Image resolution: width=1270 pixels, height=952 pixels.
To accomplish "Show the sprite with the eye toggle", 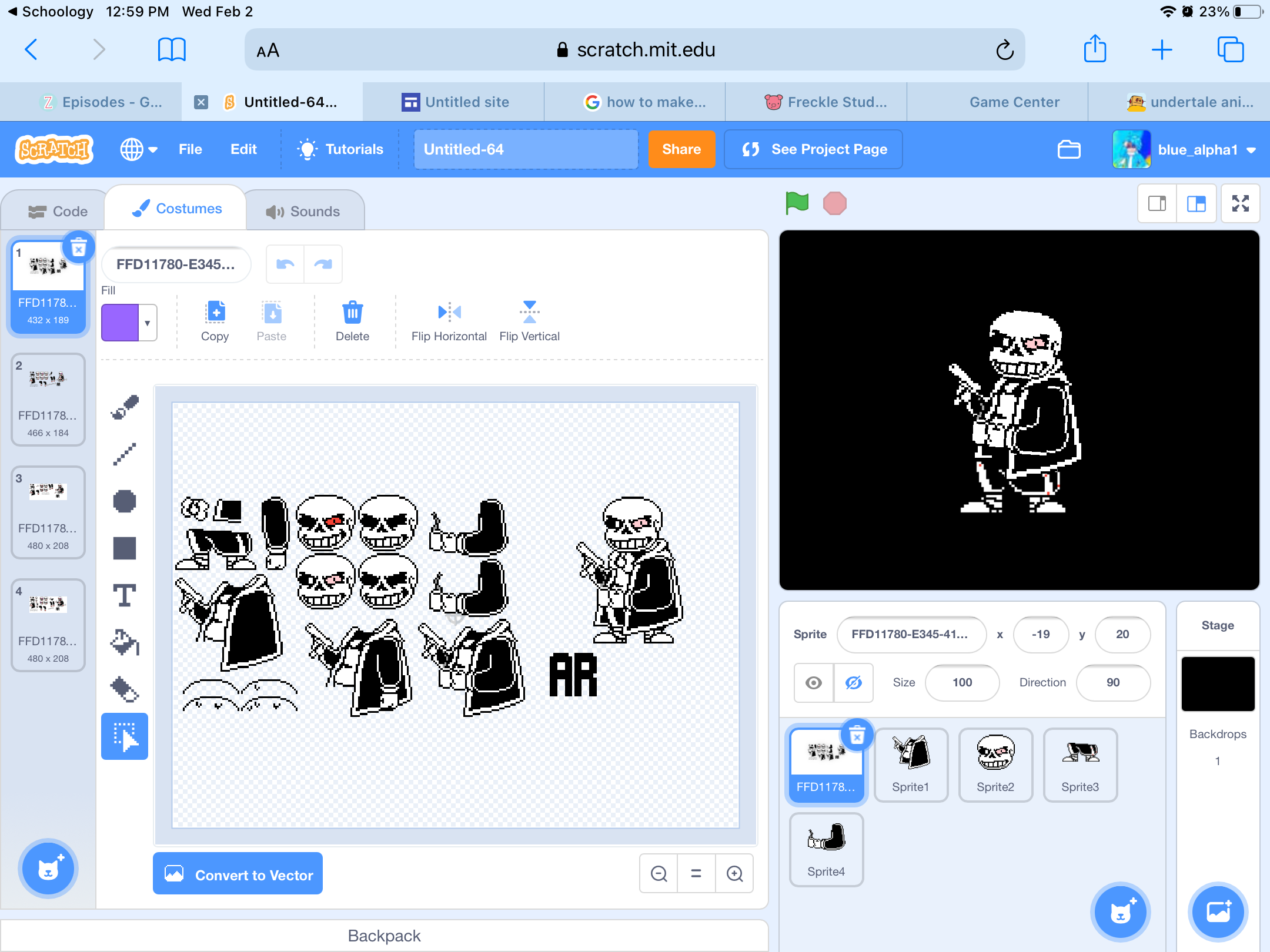I will click(x=813, y=683).
